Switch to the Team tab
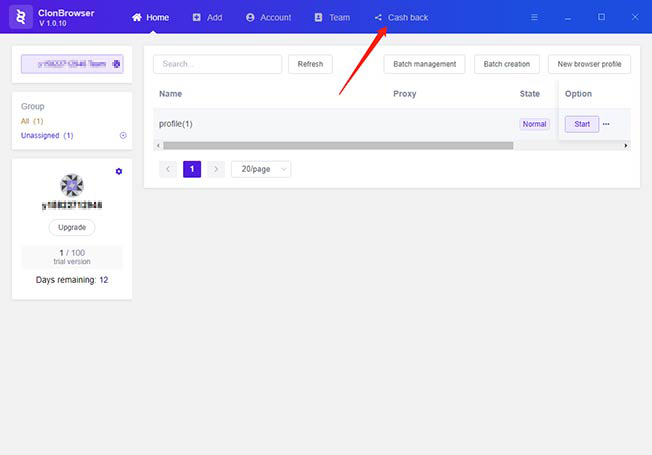652x455 pixels. pyautogui.click(x=332, y=17)
